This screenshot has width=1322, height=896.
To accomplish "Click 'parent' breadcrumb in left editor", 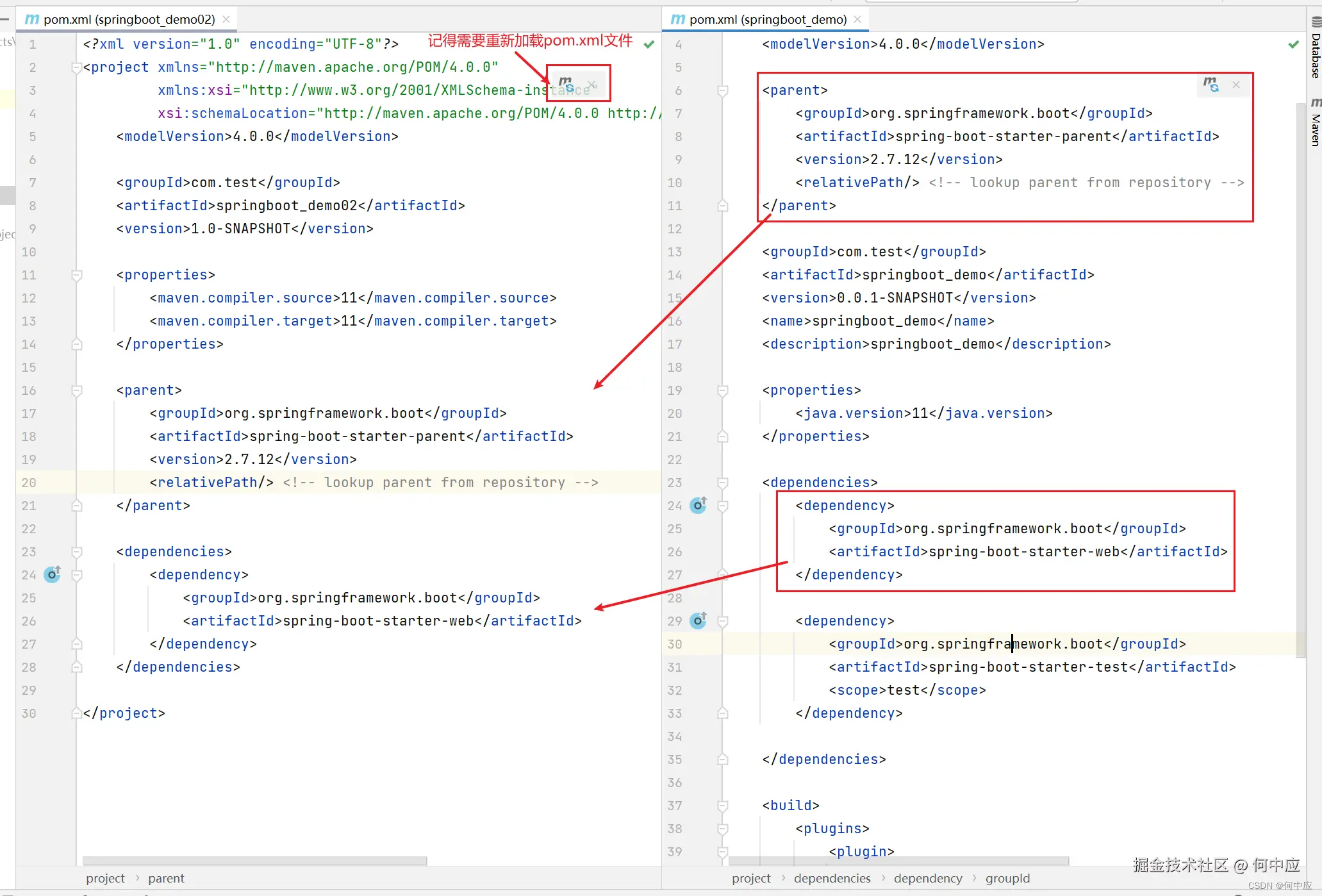I will coord(166,878).
